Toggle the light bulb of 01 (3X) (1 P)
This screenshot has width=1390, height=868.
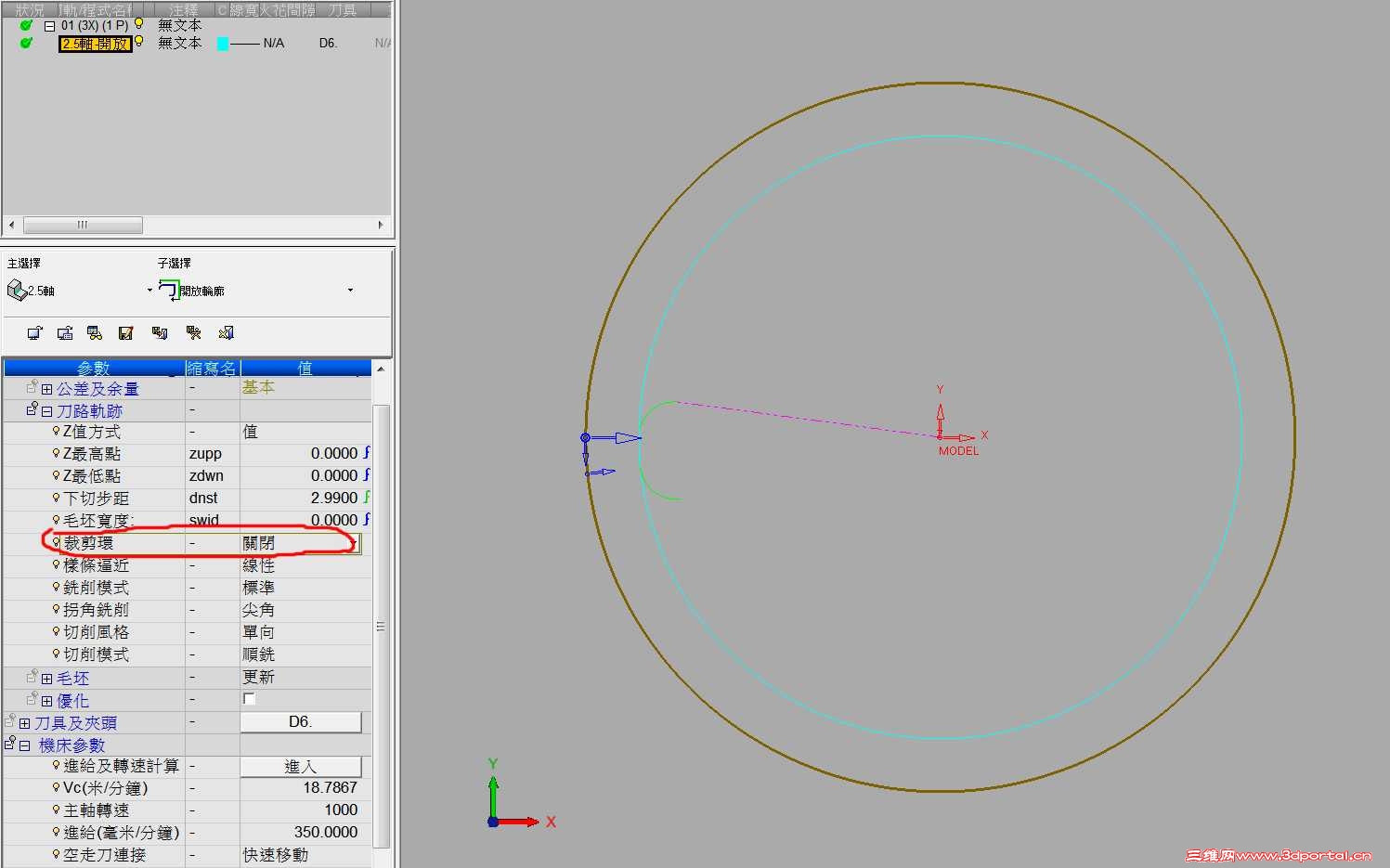[139, 23]
